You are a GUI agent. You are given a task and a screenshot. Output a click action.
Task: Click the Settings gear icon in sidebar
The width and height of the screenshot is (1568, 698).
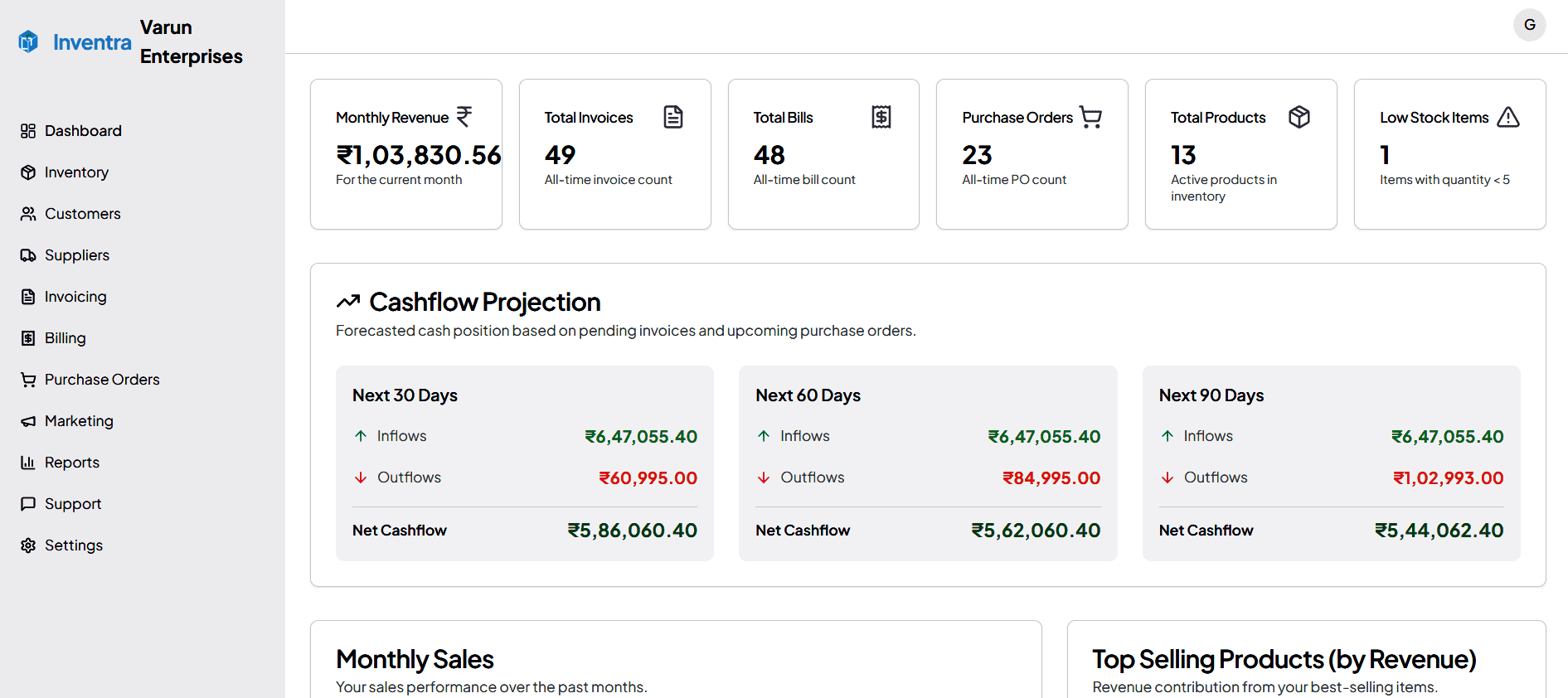click(28, 545)
